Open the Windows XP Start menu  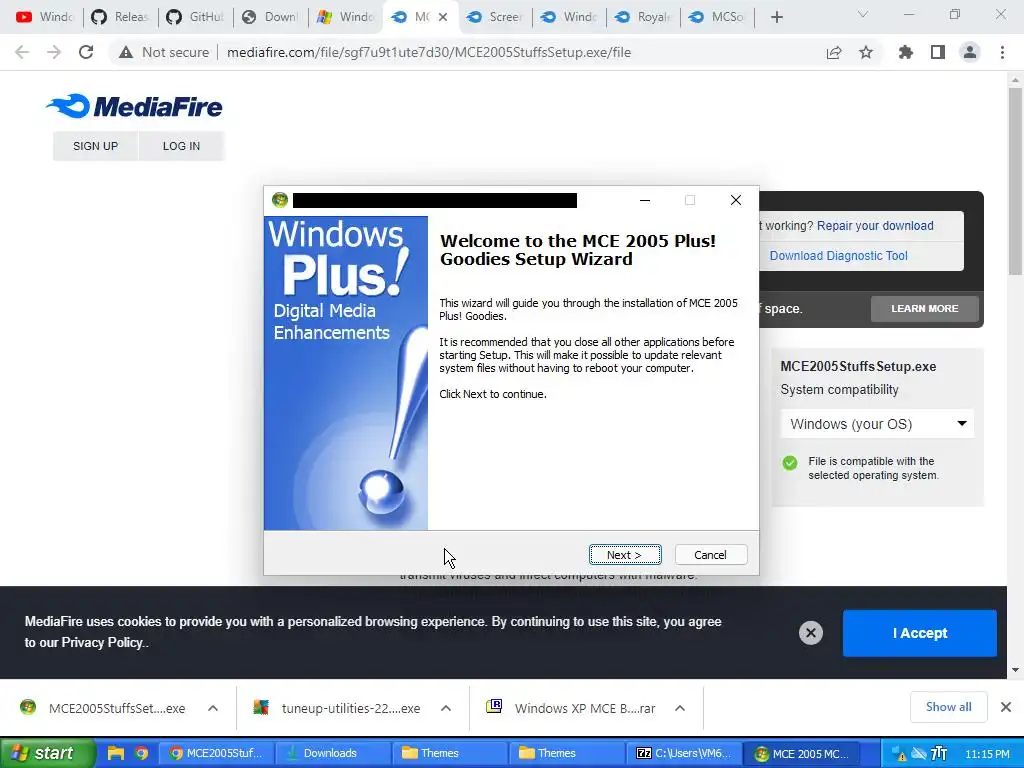(x=46, y=753)
